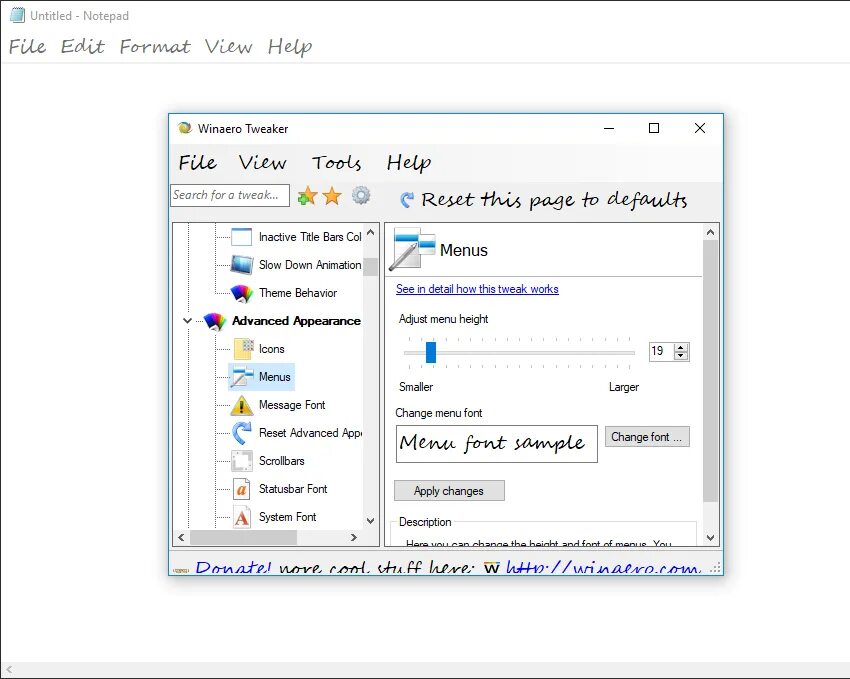The image size is (850, 679).
Task: Click tree horizontal scroll right arrow
Action: click(x=354, y=538)
